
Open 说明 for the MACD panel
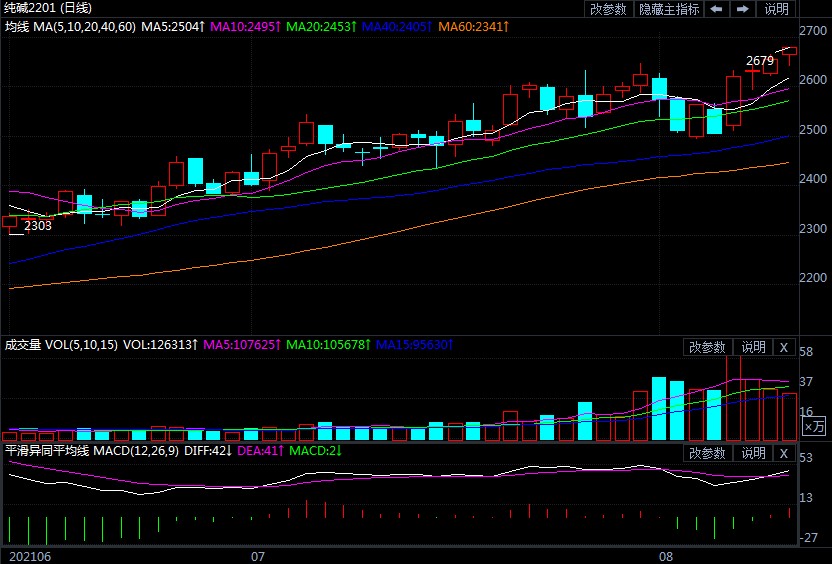[x=751, y=453]
